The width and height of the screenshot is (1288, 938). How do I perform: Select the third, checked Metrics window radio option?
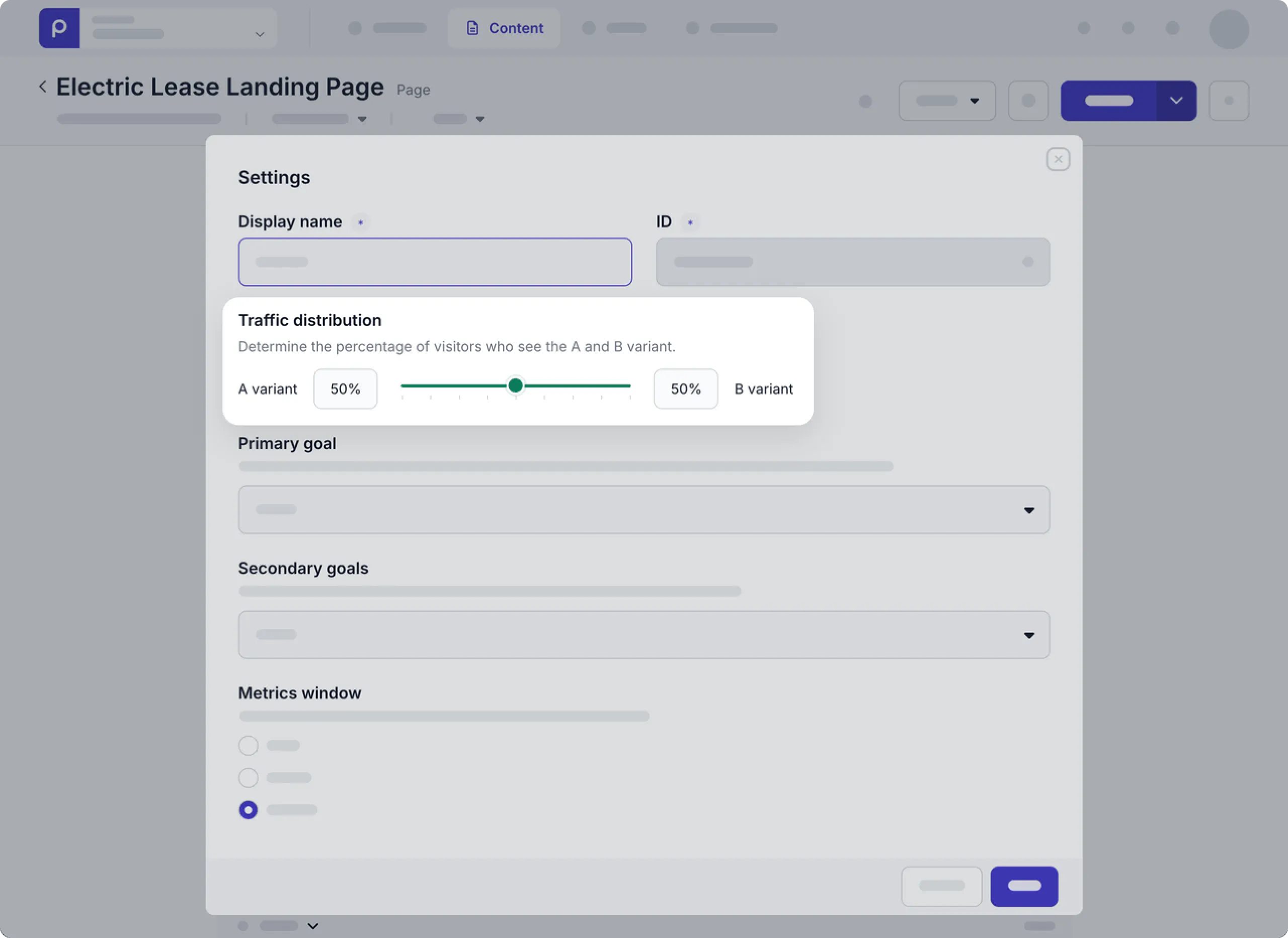(248, 810)
